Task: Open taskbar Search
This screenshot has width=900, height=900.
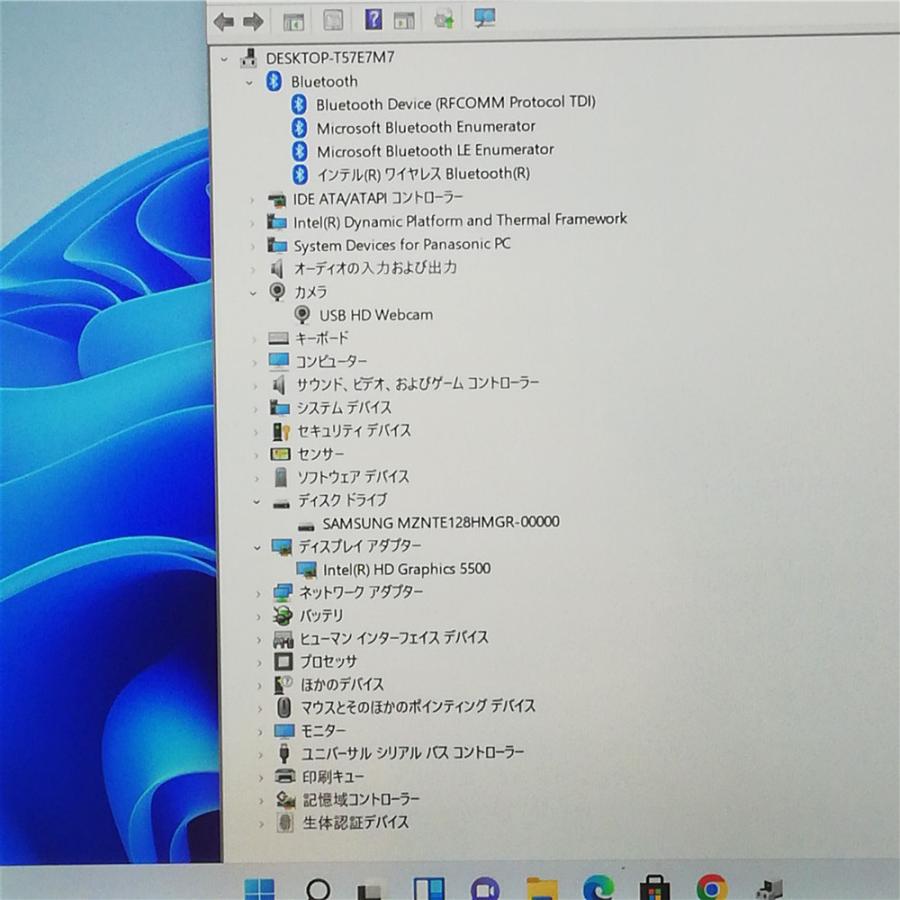Action: pyautogui.click(x=318, y=889)
